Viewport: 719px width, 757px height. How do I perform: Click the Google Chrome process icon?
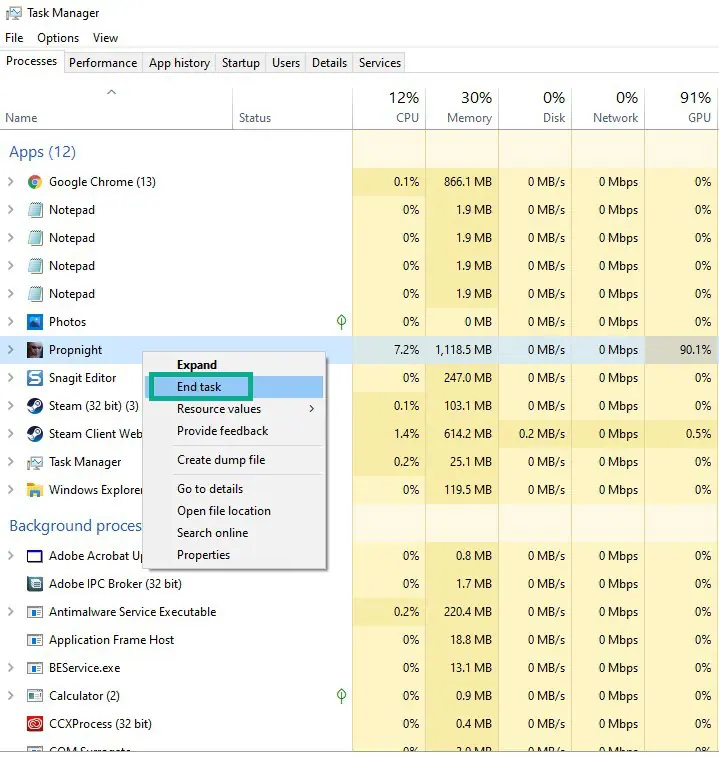34,182
